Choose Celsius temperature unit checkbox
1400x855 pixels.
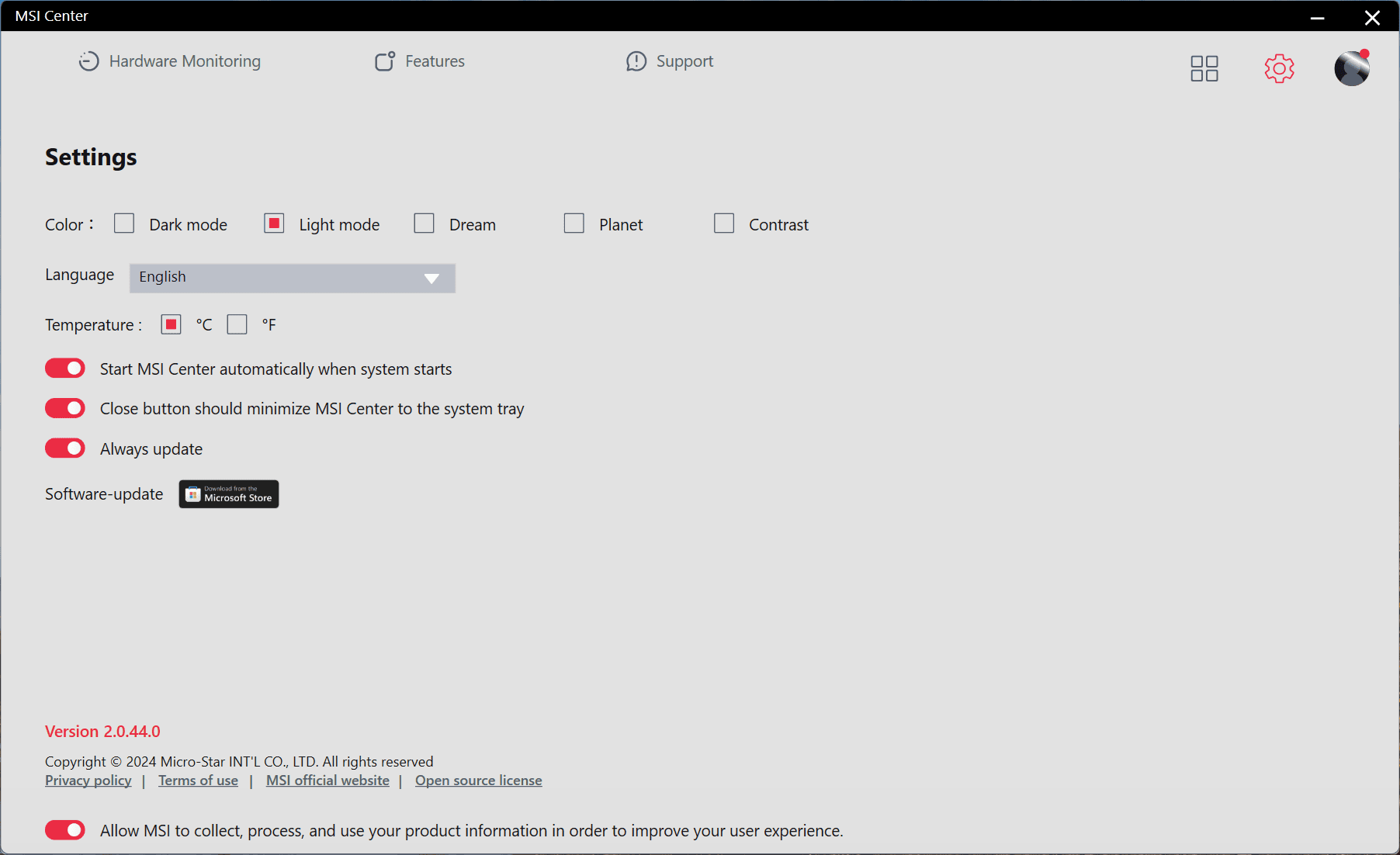coord(171,324)
